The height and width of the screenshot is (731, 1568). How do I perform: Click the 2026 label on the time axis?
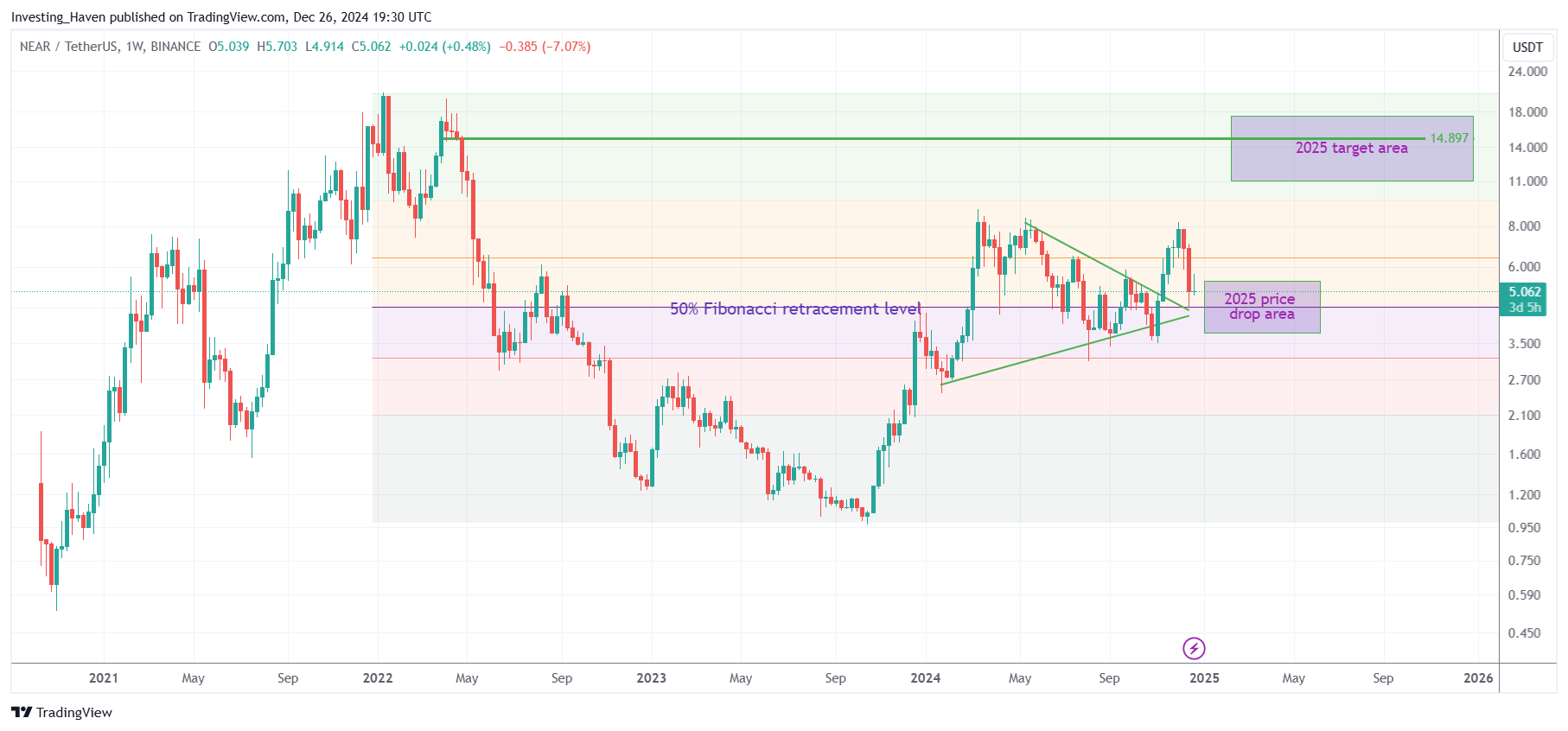tap(1478, 678)
